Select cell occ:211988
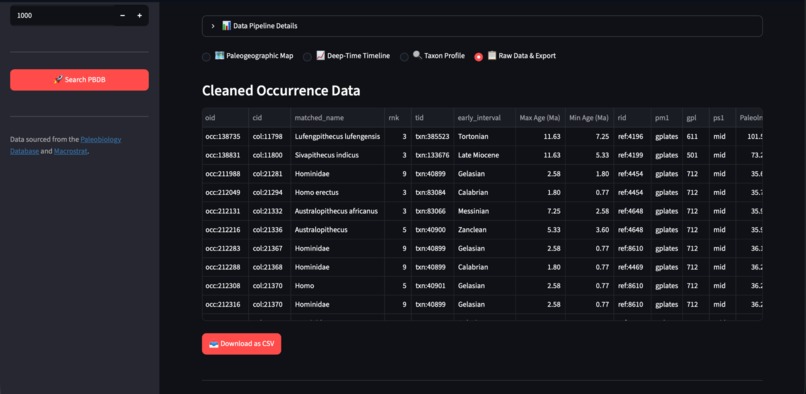 225,174
